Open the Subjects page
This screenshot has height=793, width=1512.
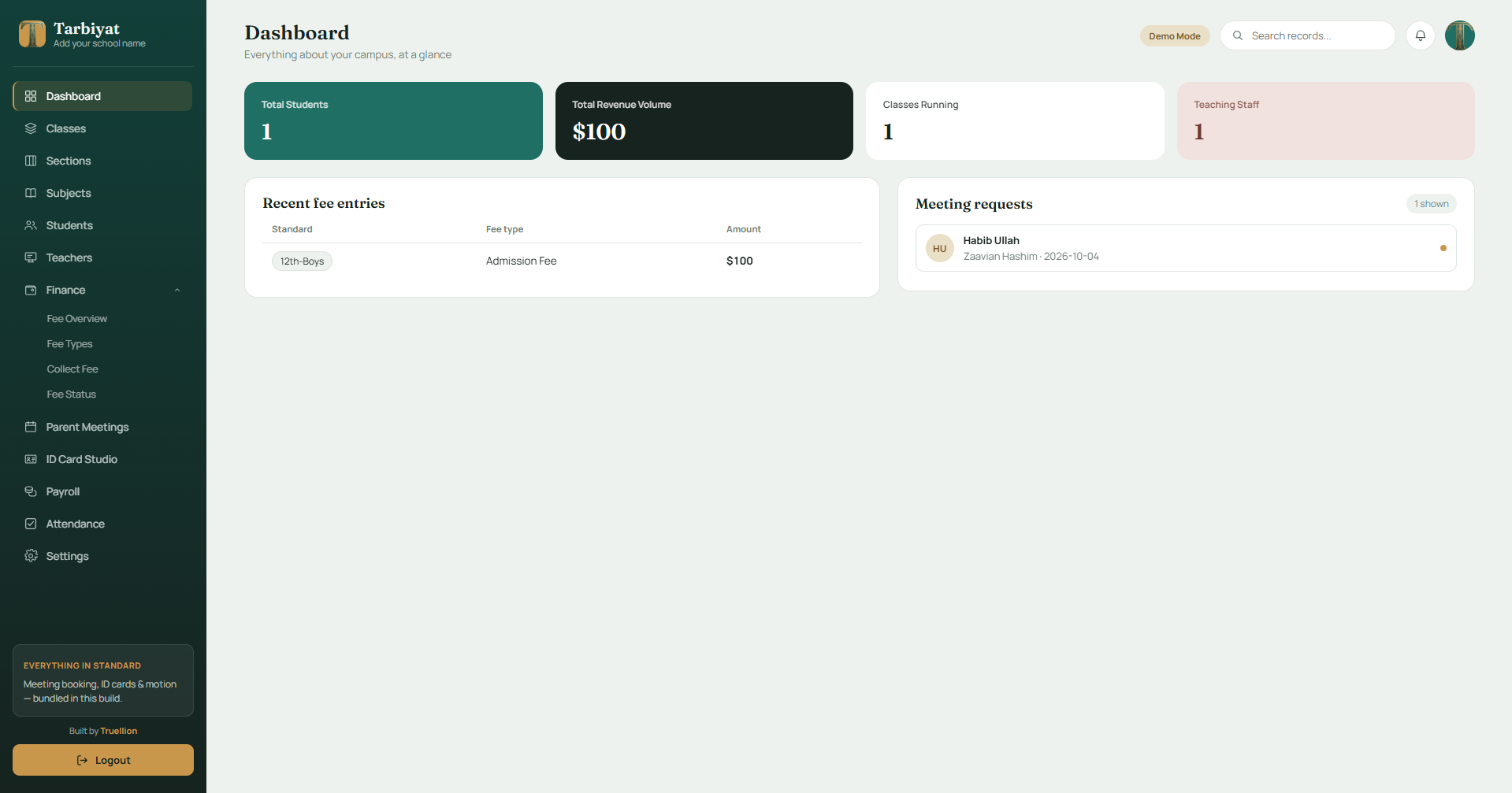[x=102, y=193]
